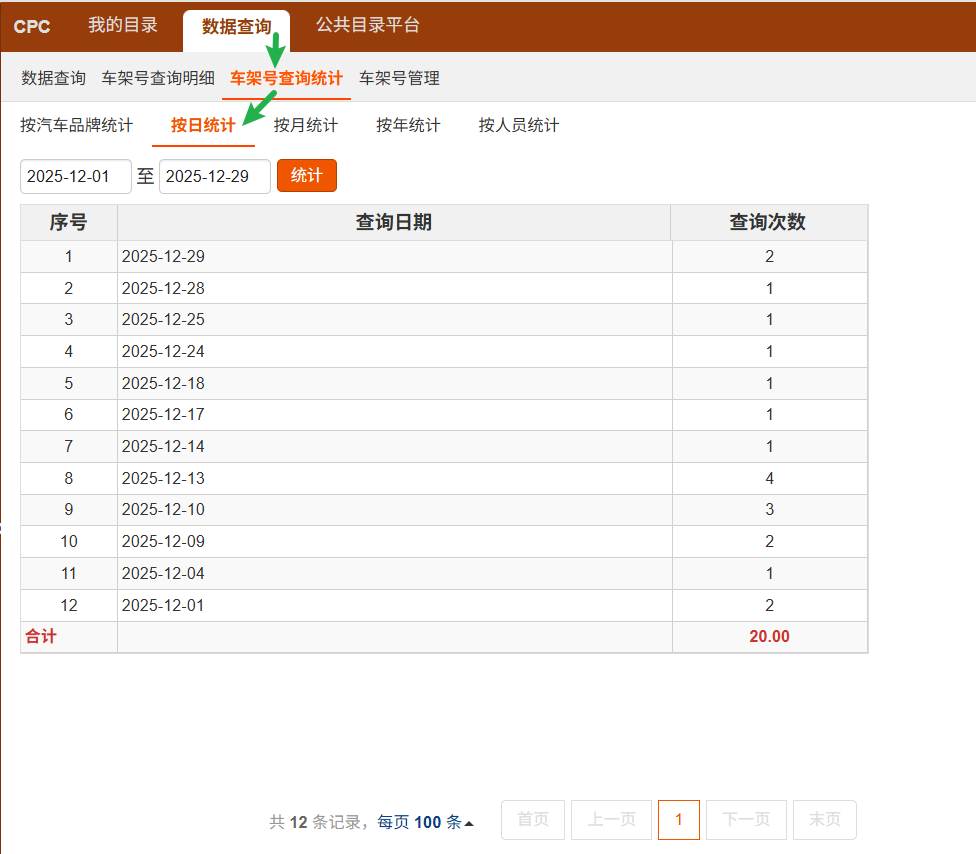Select the 数据查询 sub-menu item

coord(54,78)
